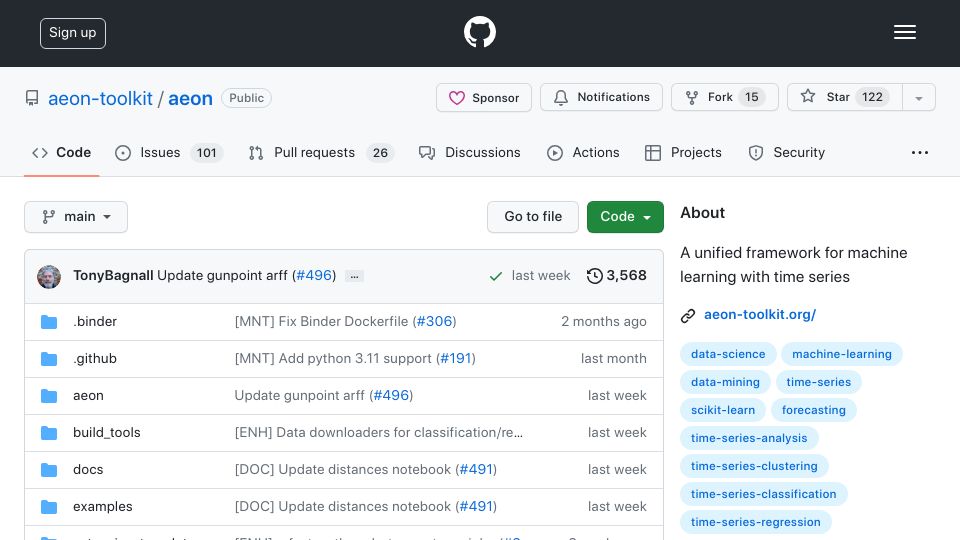Expand the star lists dropdown arrow
Screen dimensions: 960x540
click(919, 98)
